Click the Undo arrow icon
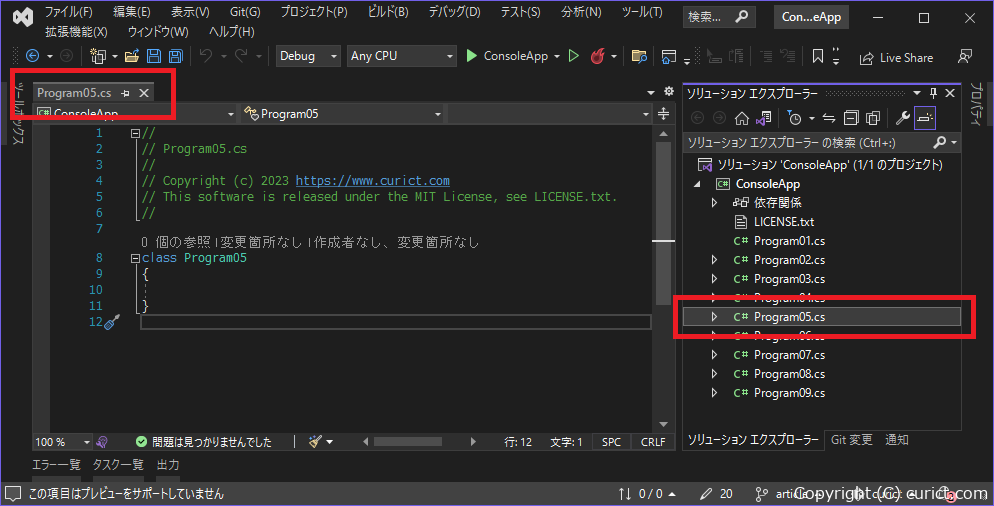Viewport: 994px width, 506px height. point(206,56)
